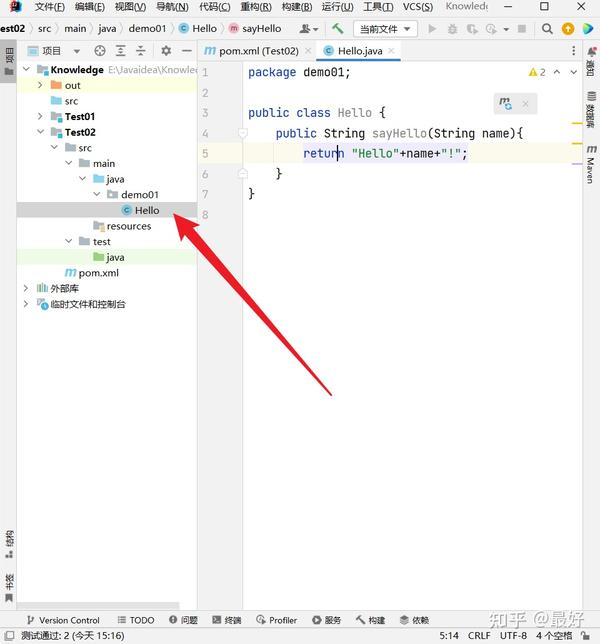
Task: Click the build hammer icon in toolbar
Action: point(338,29)
